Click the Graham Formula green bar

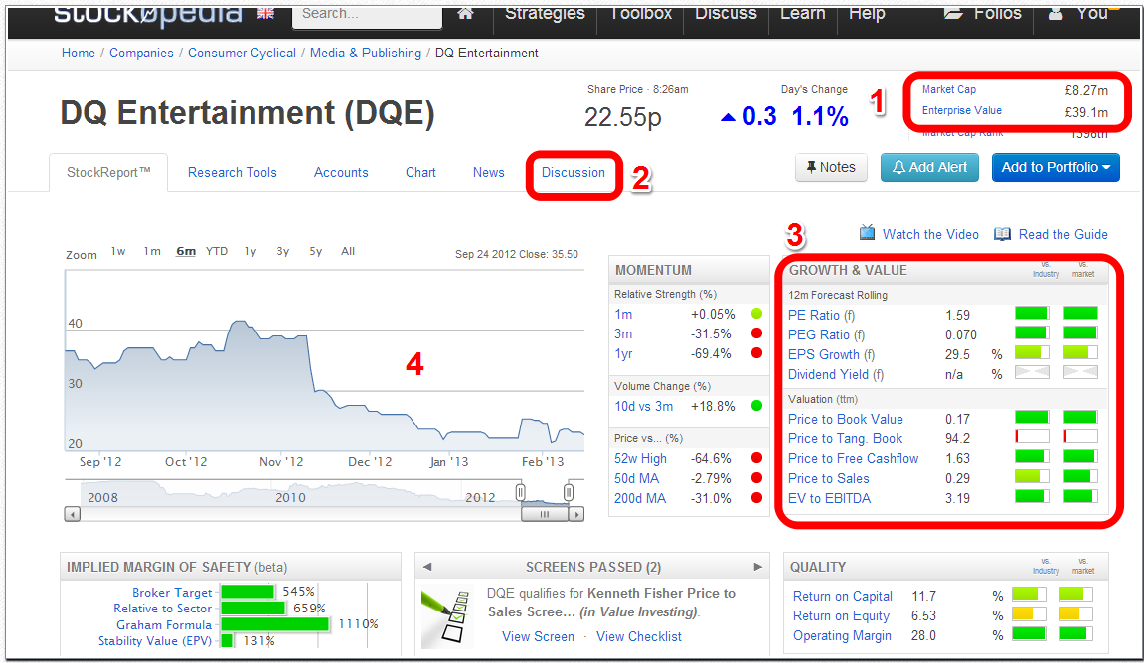click(x=275, y=624)
